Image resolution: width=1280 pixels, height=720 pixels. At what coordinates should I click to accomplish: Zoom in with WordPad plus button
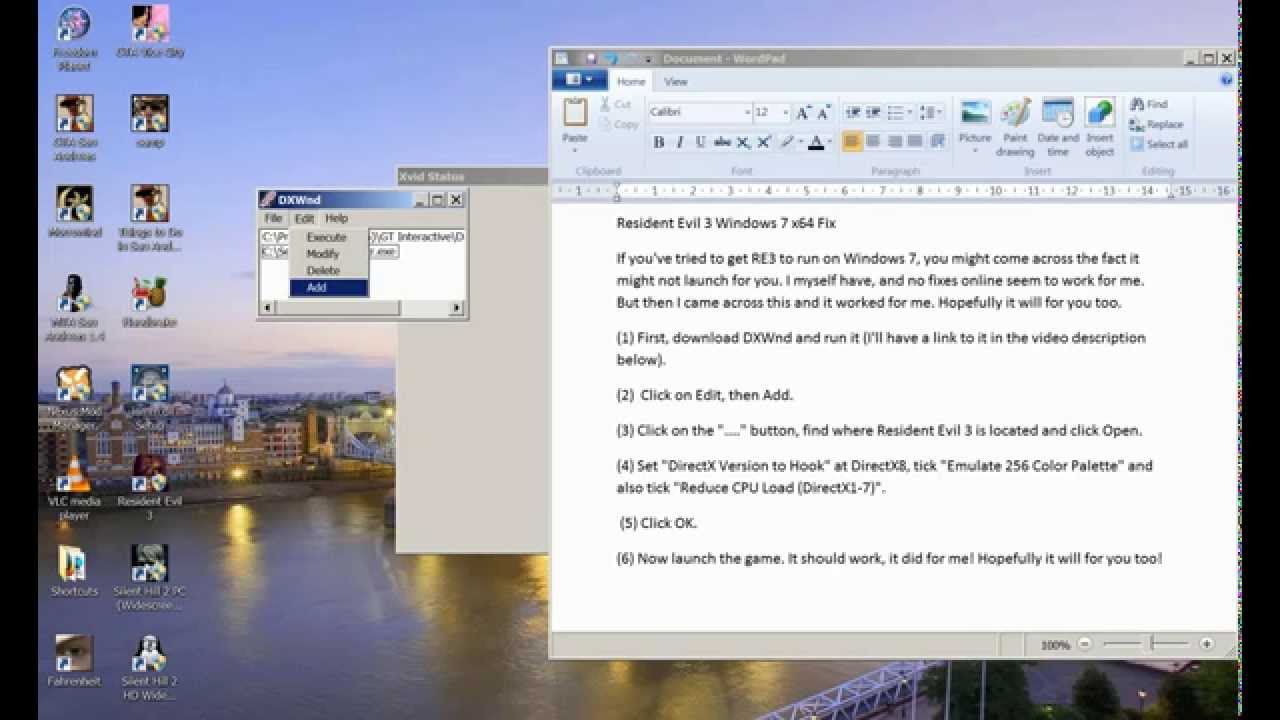(x=1207, y=645)
